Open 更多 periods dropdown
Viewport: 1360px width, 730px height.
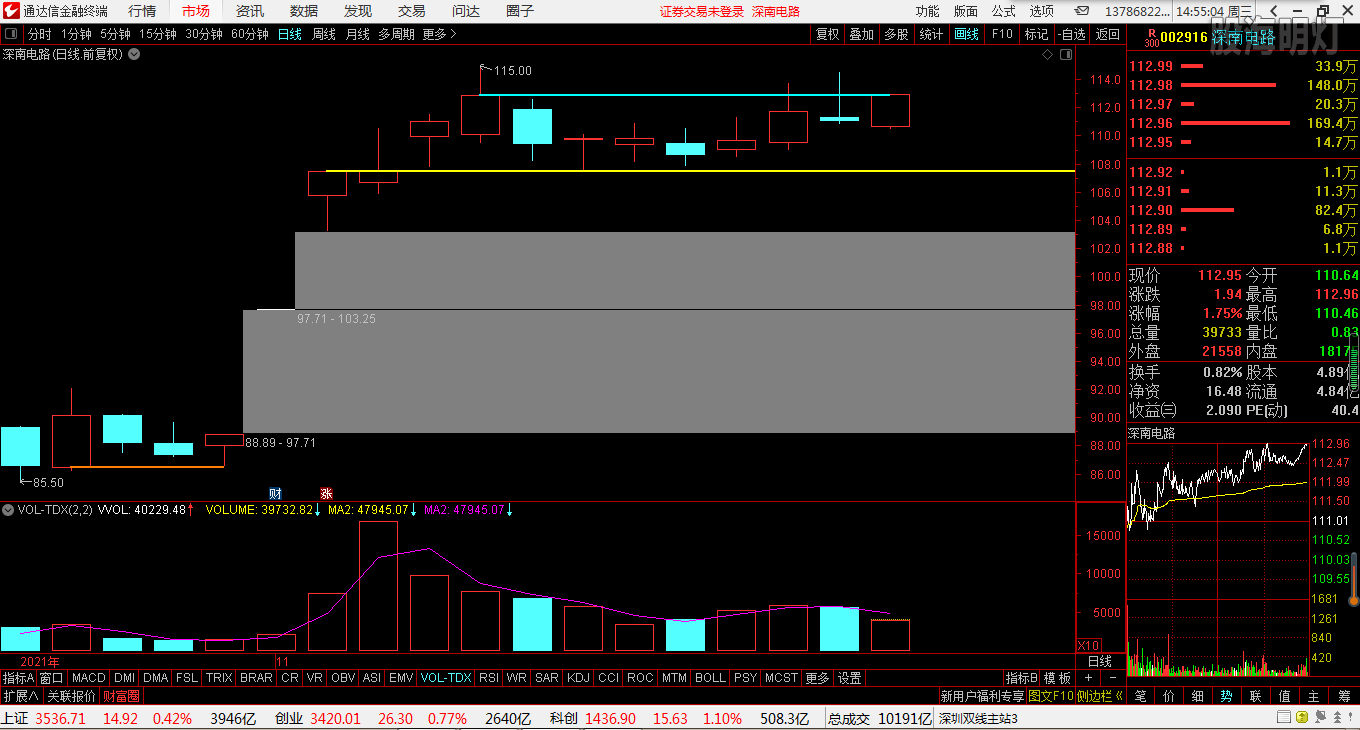[x=439, y=33]
